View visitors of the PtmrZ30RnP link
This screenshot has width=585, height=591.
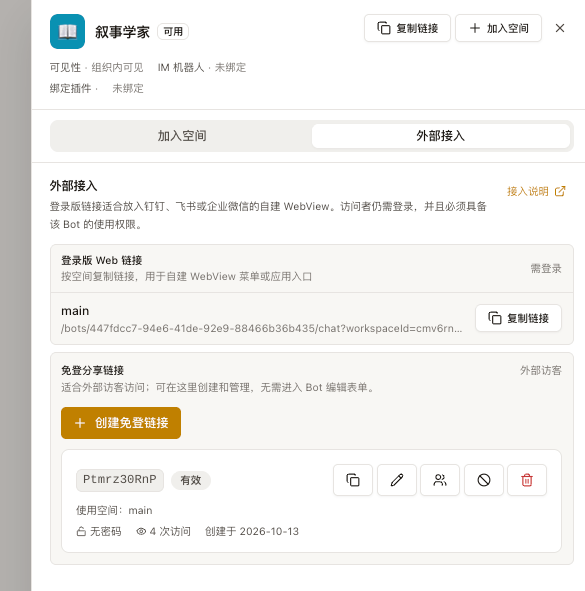[x=440, y=480]
